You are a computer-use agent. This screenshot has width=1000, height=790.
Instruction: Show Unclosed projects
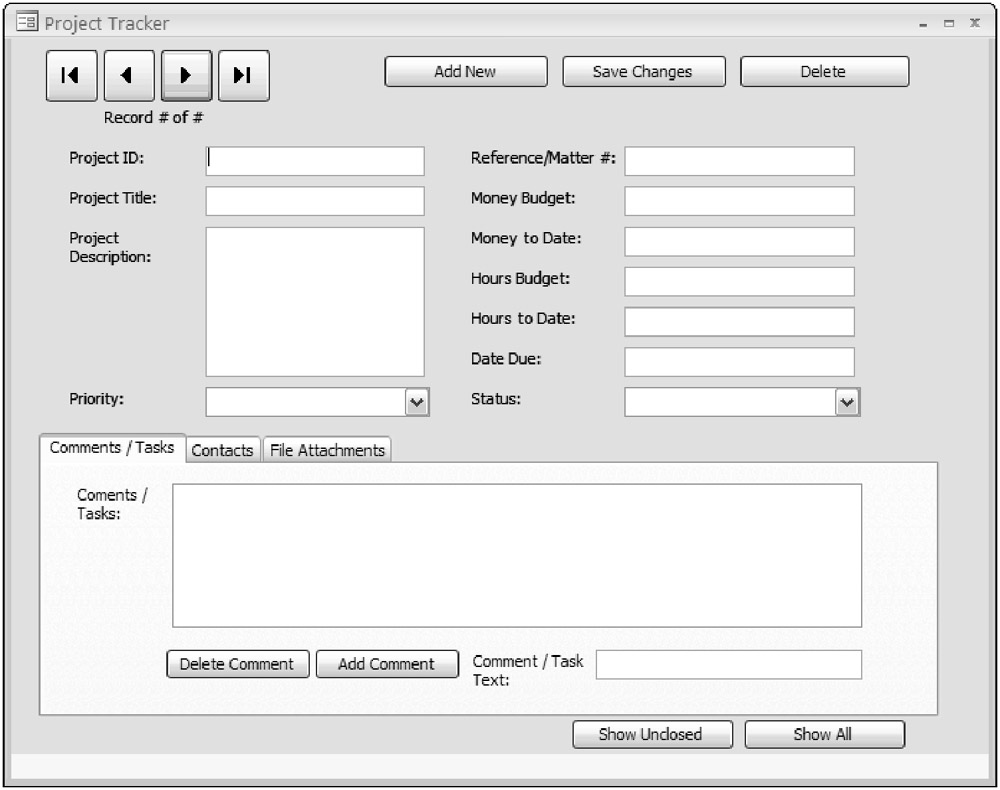tap(651, 734)
